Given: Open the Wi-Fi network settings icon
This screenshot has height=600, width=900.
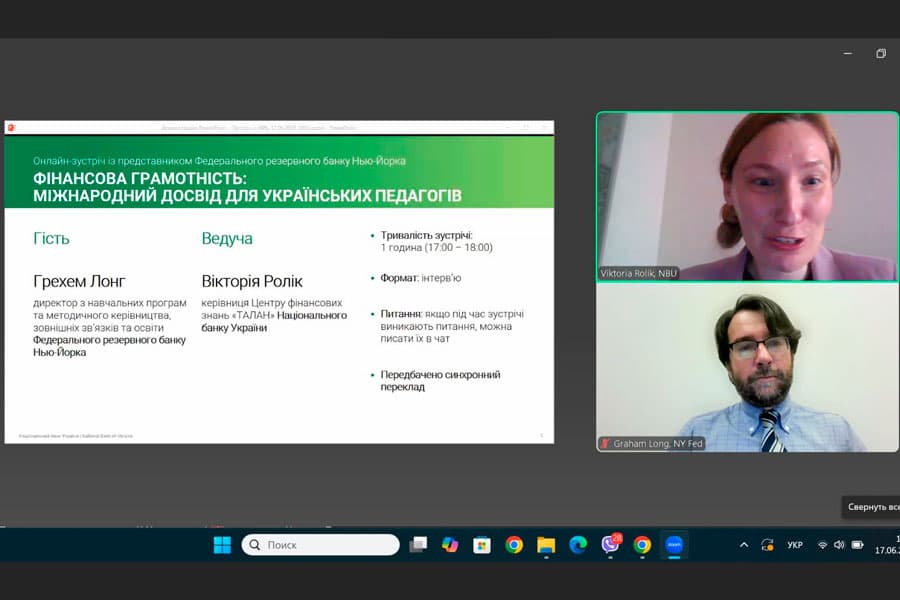Looking at the screenshot, I should (822, 545).
